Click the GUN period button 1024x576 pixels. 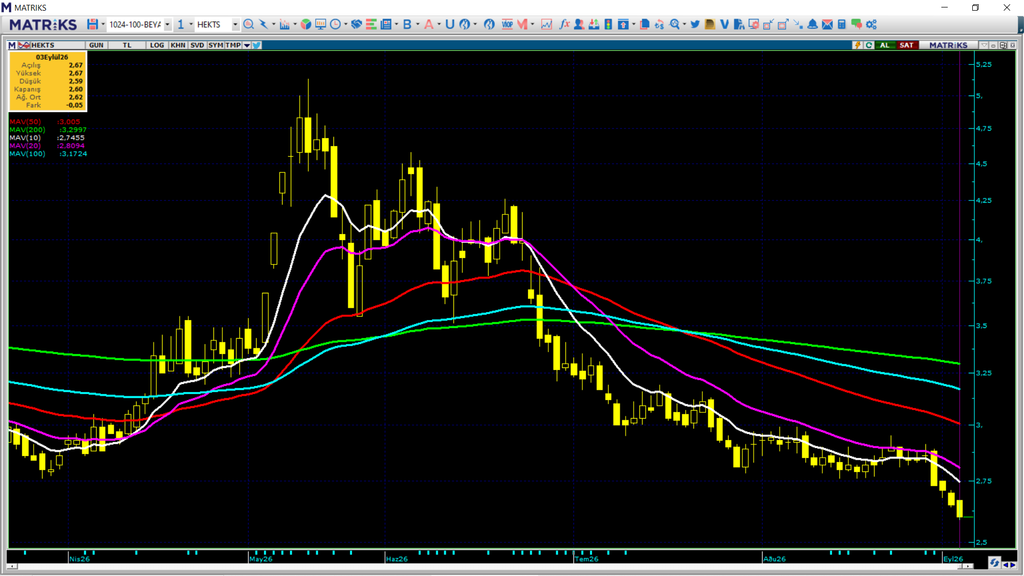[96, 45]
